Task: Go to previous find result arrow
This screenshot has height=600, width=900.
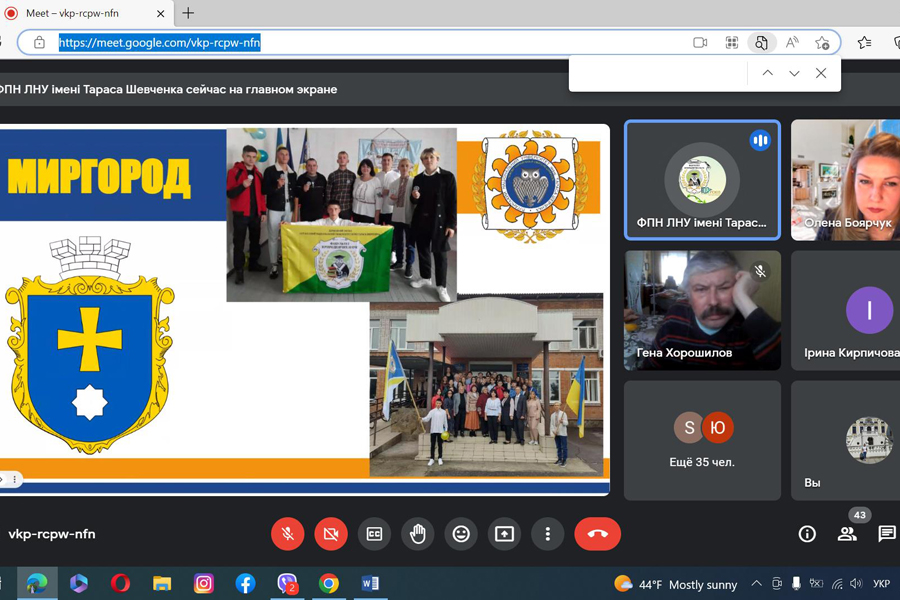Action: [x=767, y=73]
